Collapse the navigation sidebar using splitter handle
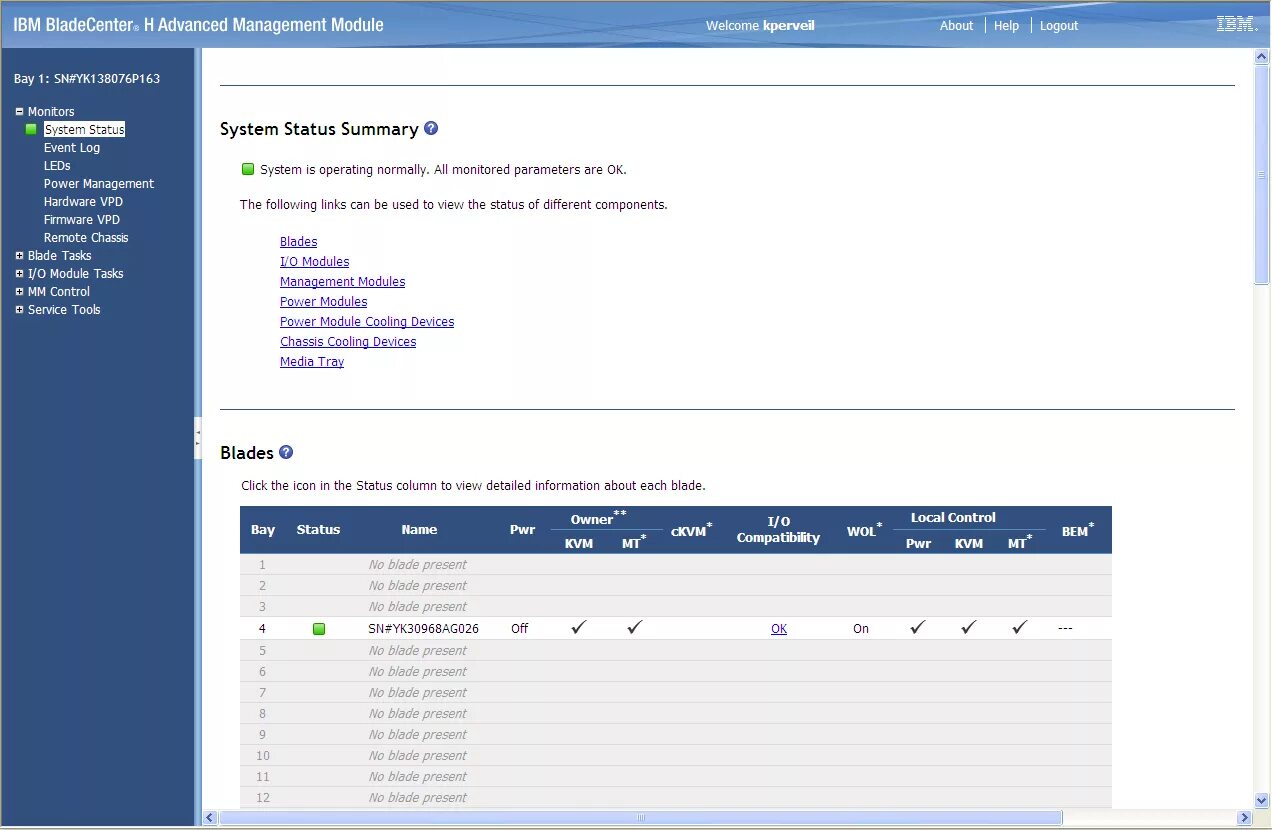This screenshot has width=1272, height=830. (x=198, y=438)
